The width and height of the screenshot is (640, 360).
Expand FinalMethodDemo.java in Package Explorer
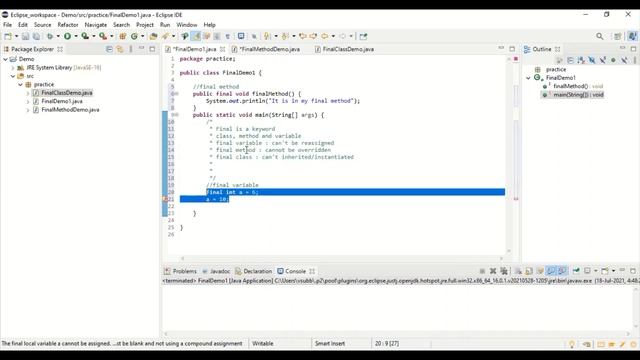click(x=28, y=110)
